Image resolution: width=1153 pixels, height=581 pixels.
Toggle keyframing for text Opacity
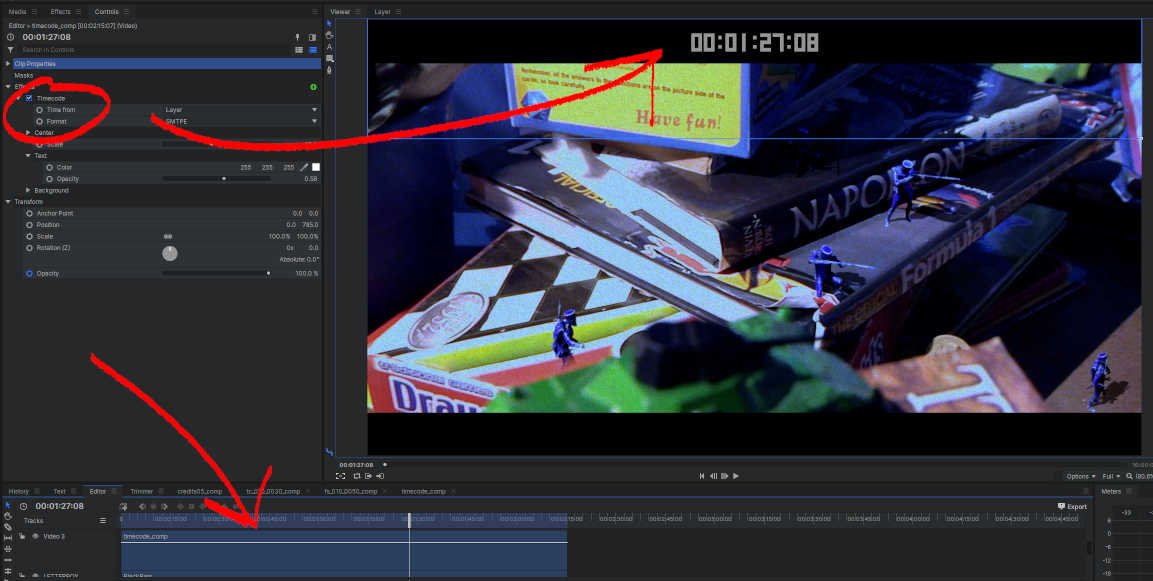50,179
